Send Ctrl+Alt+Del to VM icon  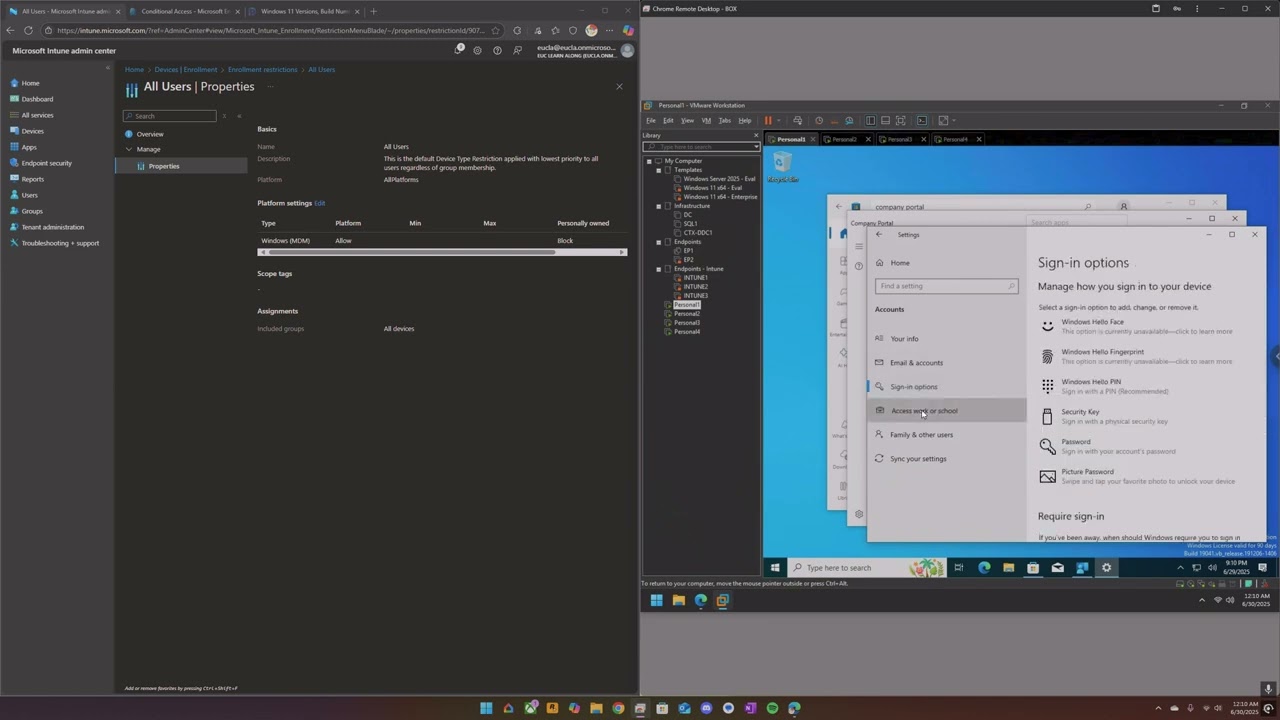click(797, 120)
